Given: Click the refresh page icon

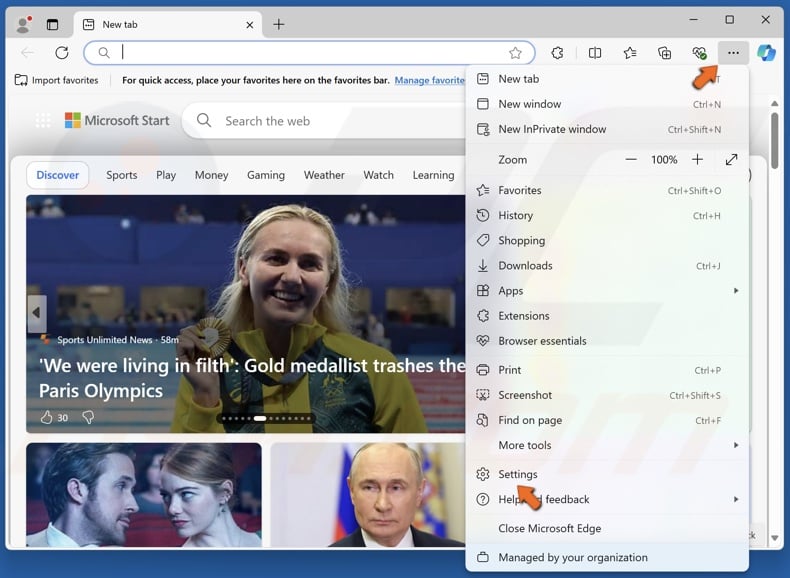Looking at the screenshot, I should 62,53.
